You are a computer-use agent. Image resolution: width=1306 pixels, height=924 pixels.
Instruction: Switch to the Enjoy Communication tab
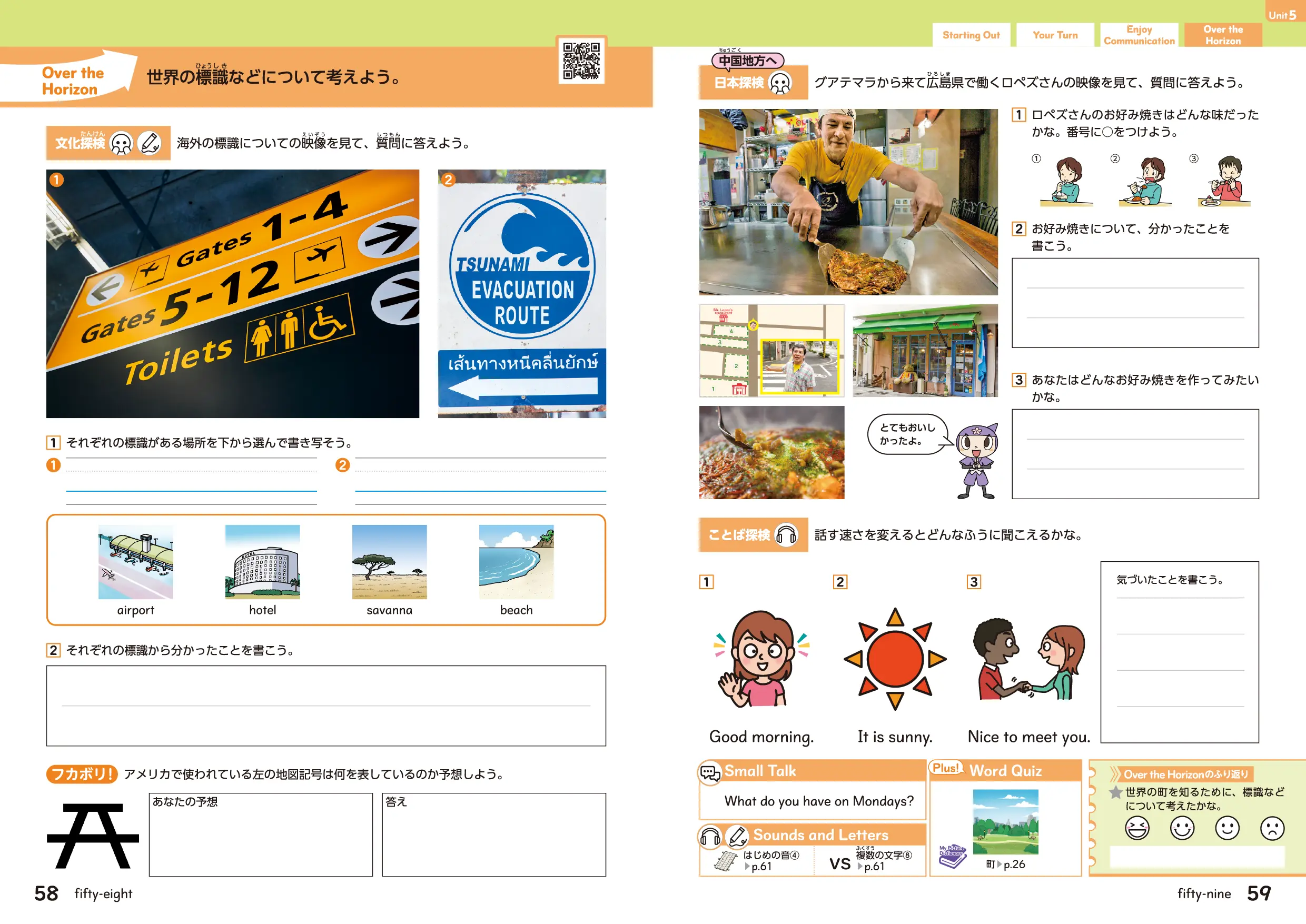pos(1139,35)
